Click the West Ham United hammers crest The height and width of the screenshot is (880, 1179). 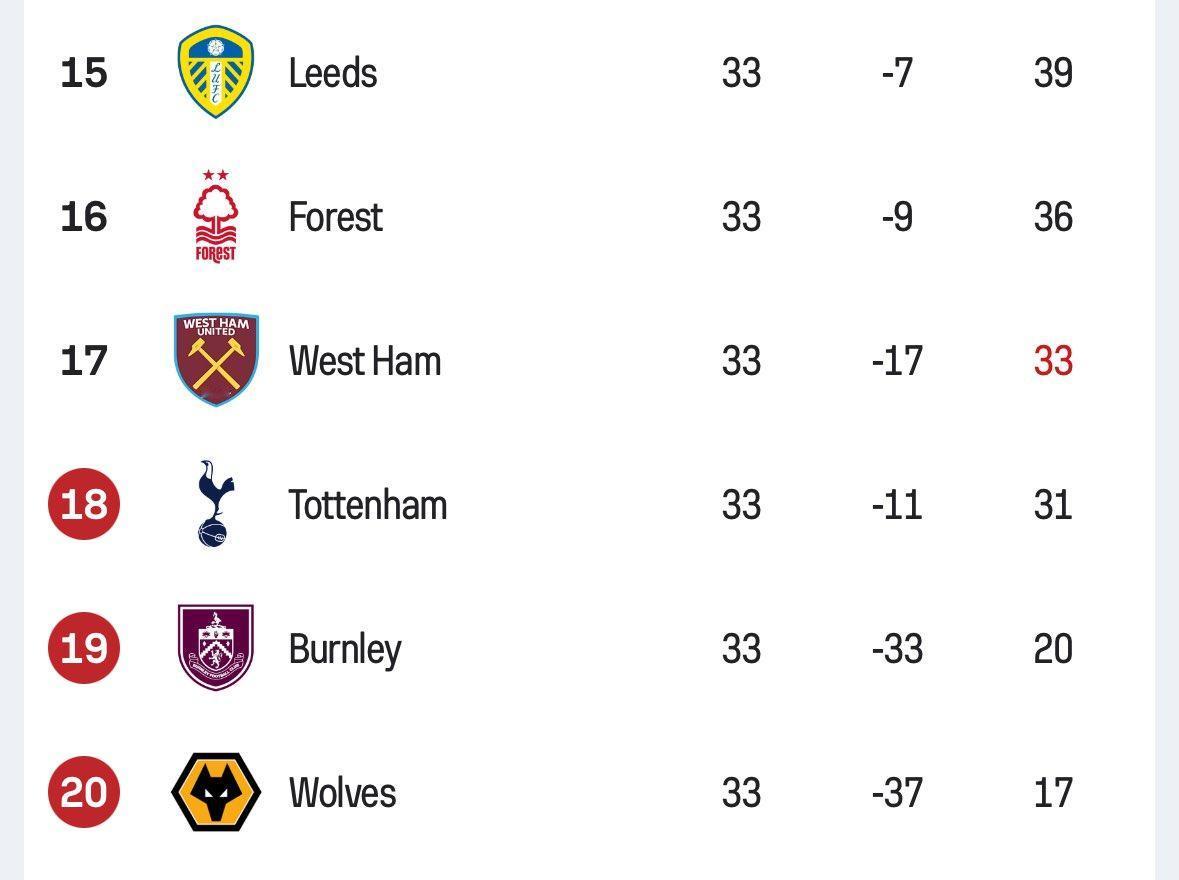click(x=216, y=360)
